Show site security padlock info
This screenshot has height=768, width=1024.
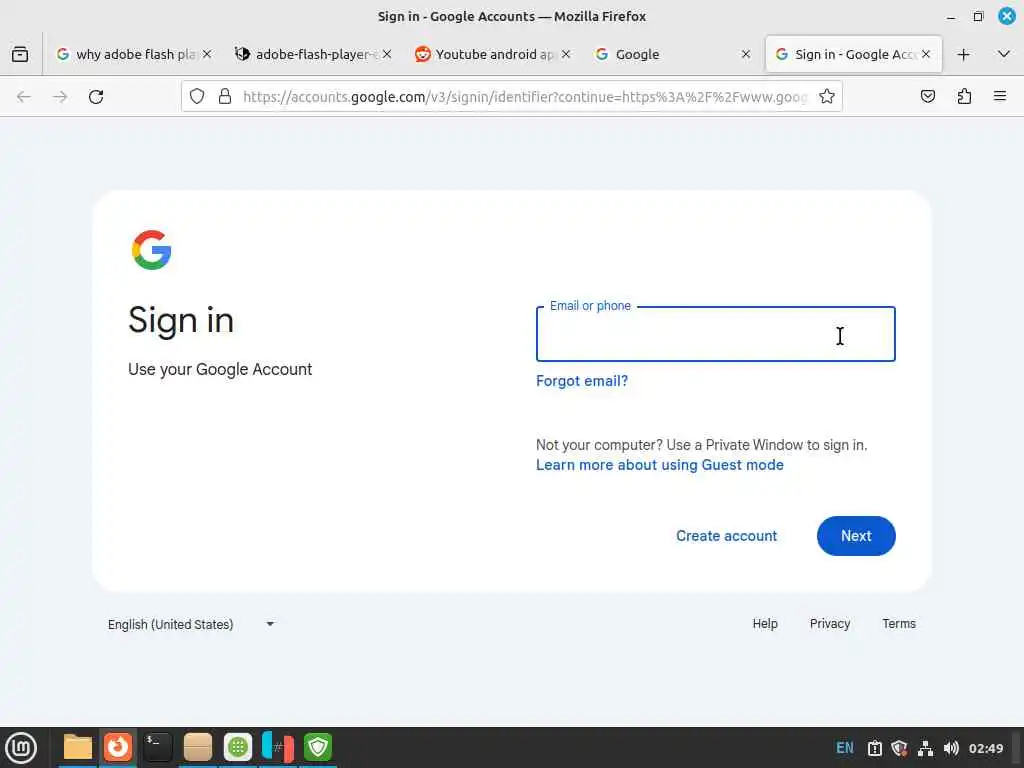(225, 97)
